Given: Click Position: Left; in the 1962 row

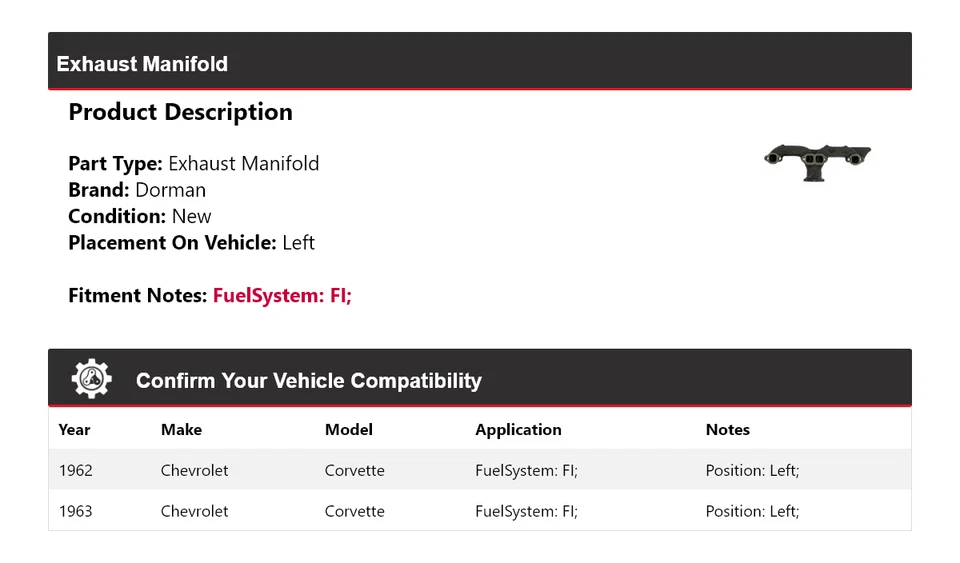Looking at the screenshot, I should click(752, 470).
